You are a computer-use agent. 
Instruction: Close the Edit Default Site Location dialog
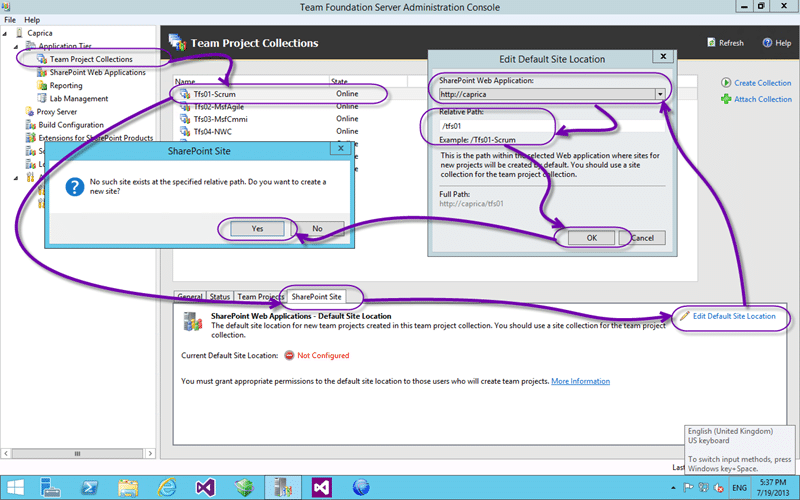663,57
